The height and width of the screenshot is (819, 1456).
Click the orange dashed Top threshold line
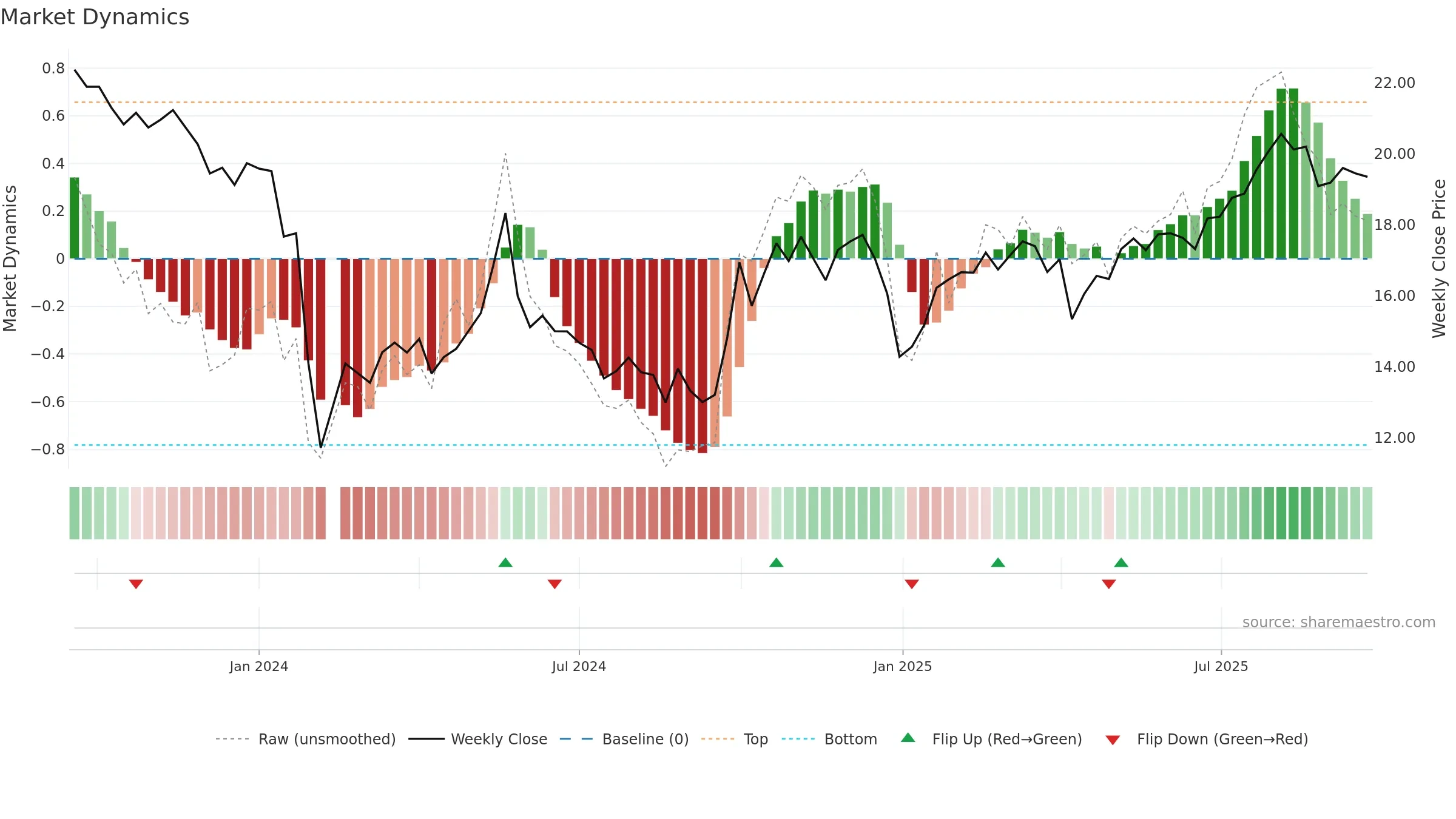pyautogui.click(x=721, y=102)
